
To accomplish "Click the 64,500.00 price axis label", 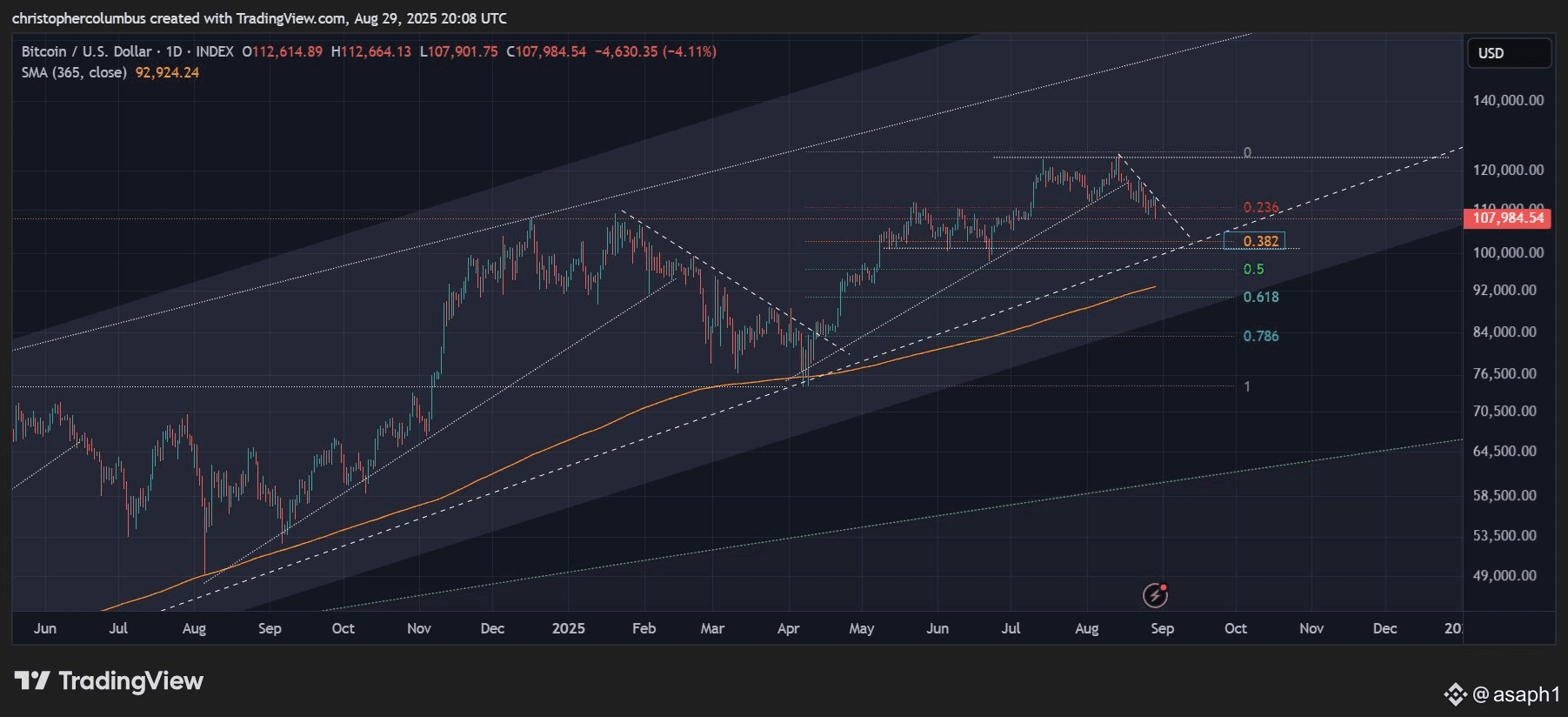I will coord(1505,451).
